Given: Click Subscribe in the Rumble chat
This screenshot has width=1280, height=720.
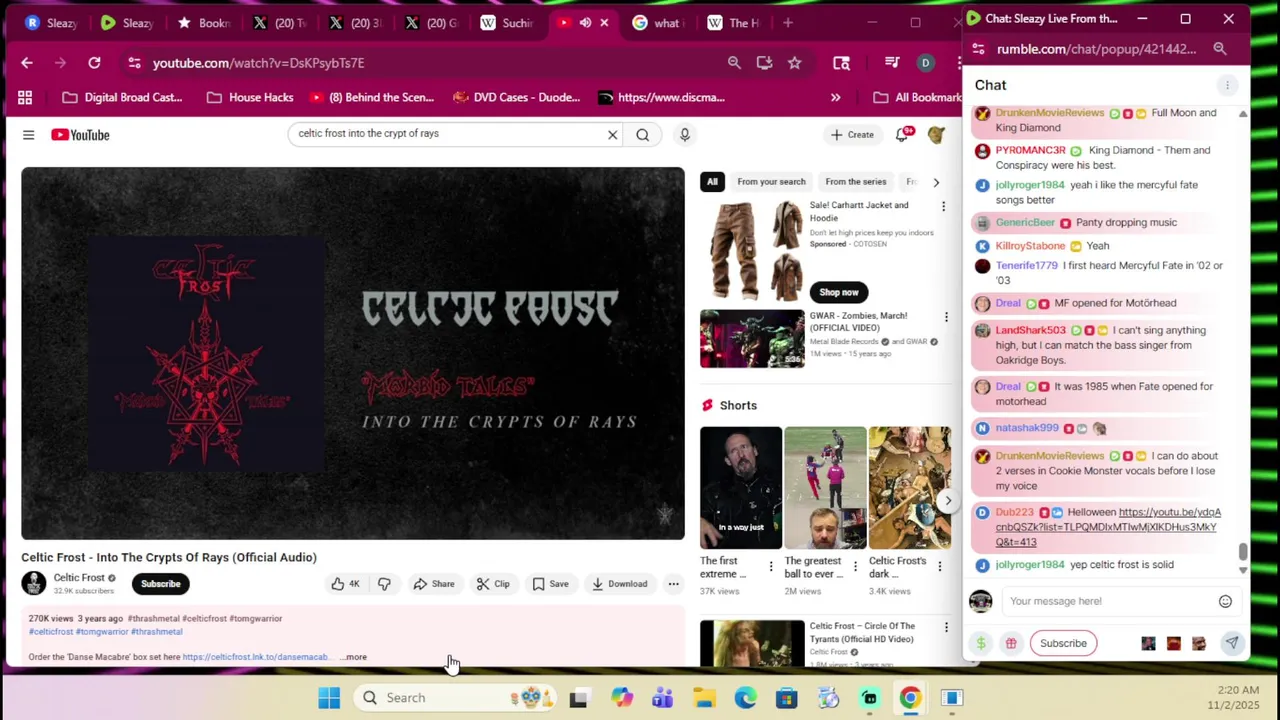Looking at the screenshot, I should pos(1063,643).
